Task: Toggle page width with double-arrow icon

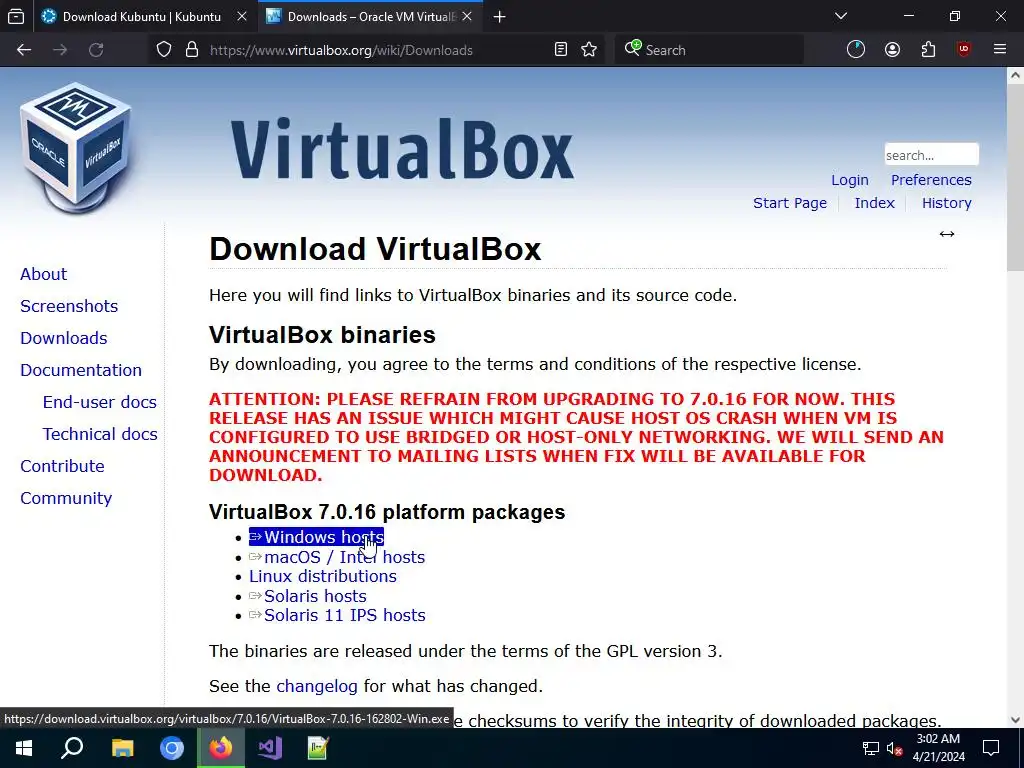Action: click(x=947, y=234)
